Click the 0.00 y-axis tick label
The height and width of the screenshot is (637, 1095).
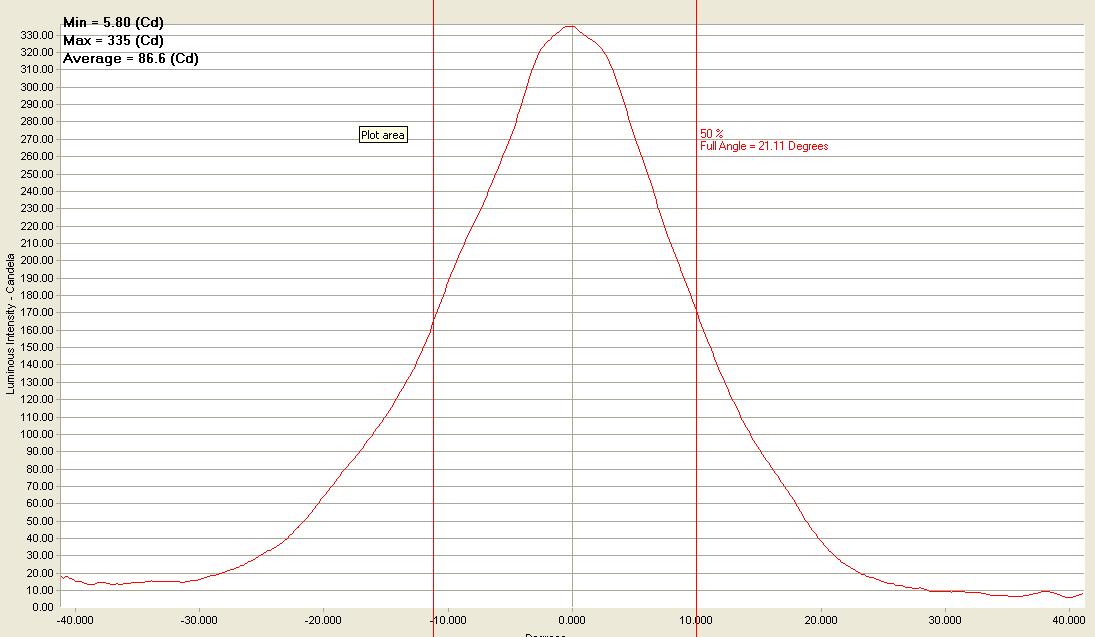tap(41, 607)
